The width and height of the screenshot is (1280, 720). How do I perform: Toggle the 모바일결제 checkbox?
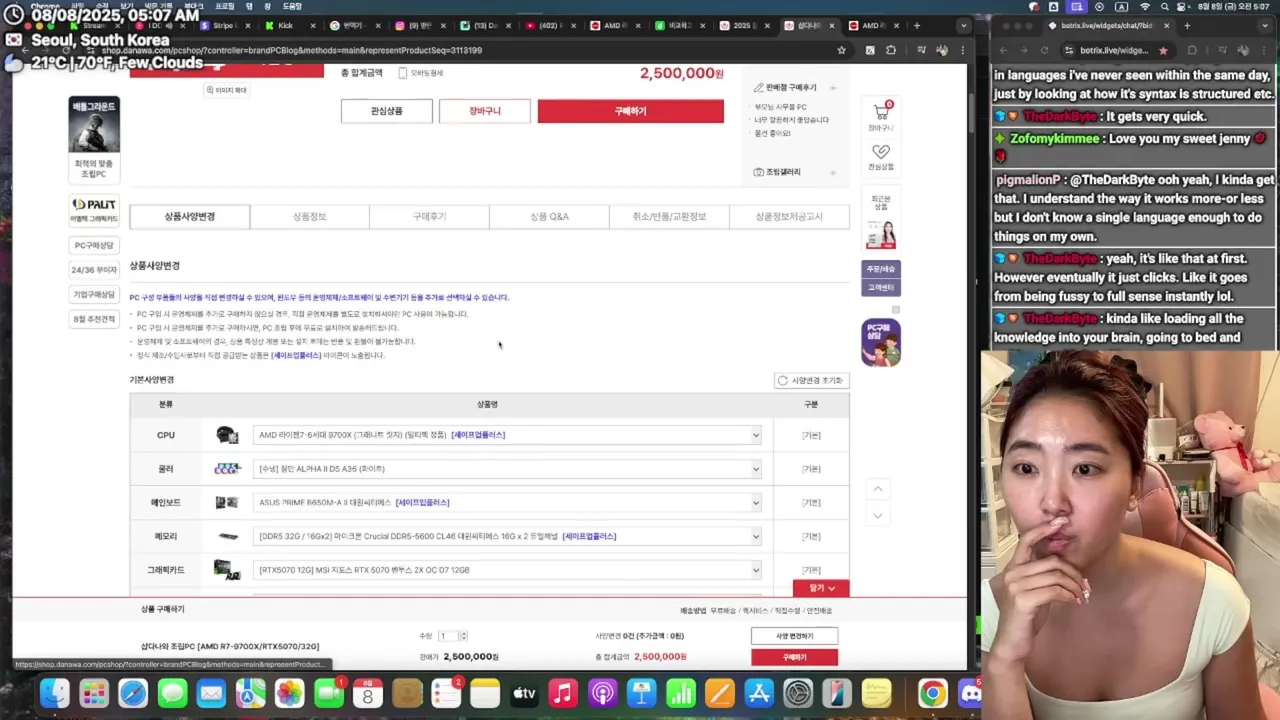(403, 73)
